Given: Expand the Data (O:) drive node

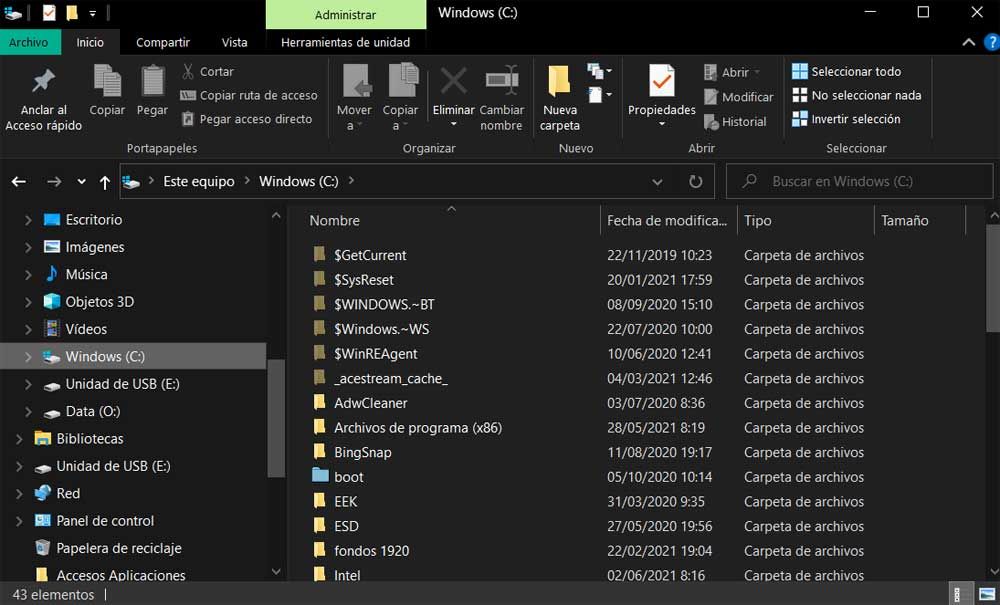Looking at the screenshot, I should [28, 412].
